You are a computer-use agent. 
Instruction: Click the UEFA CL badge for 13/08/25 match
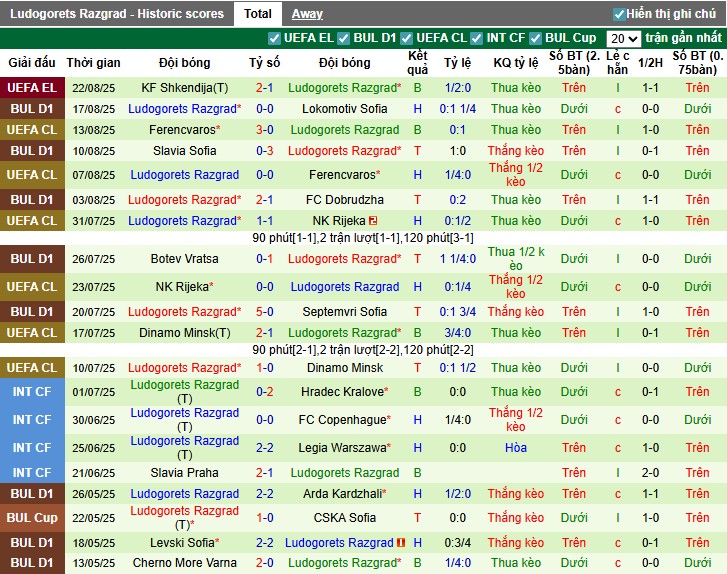click(32, 130)
